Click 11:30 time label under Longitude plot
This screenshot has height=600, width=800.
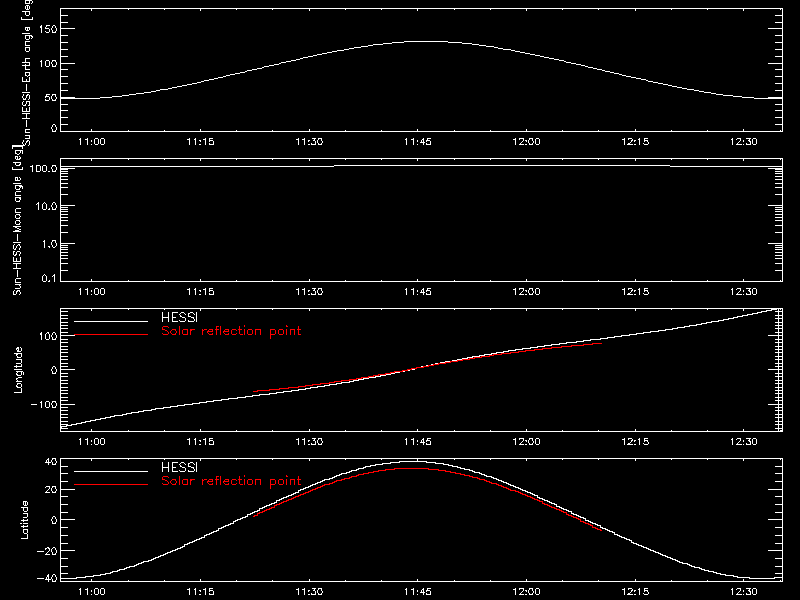[309, 441]
